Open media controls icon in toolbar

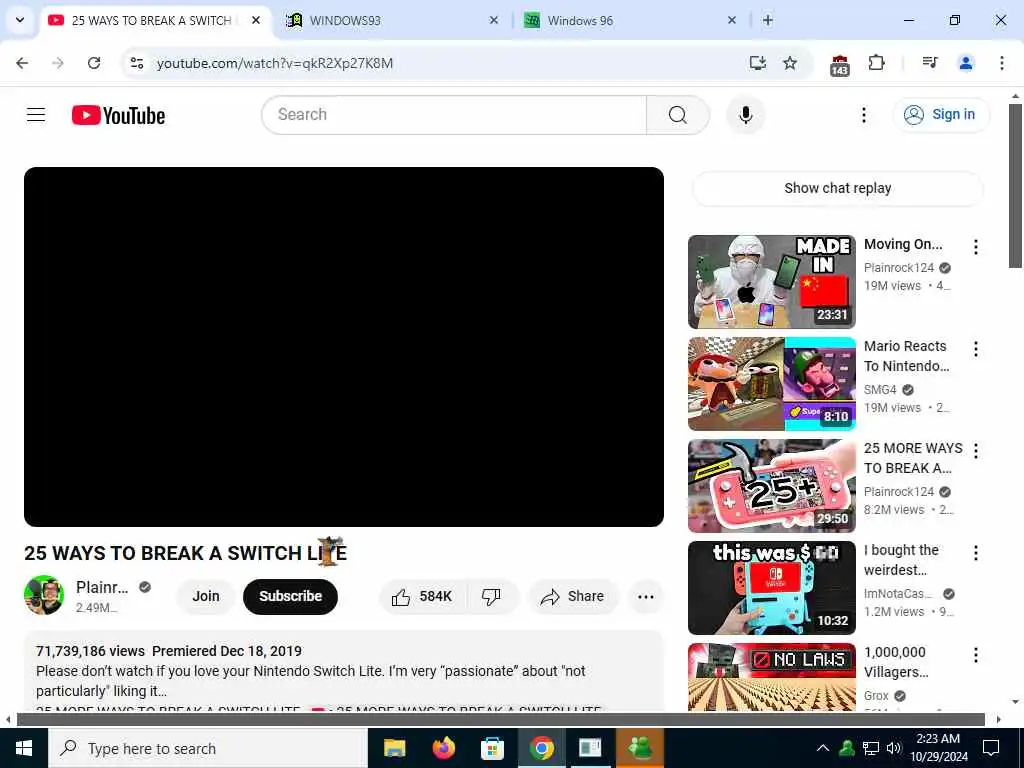tap(930, 63)
